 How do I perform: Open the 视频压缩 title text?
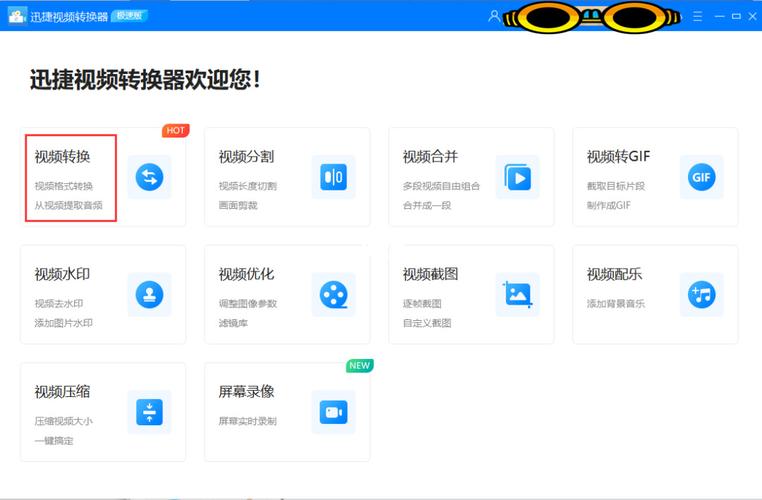62,392
